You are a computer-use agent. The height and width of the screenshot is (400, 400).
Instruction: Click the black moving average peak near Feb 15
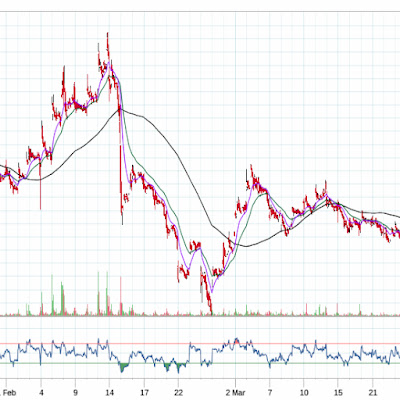tap(121, 109)
